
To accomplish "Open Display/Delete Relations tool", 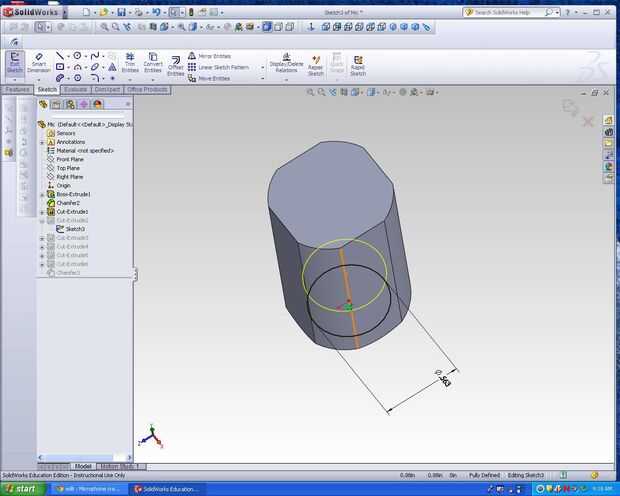I will 286,64.
